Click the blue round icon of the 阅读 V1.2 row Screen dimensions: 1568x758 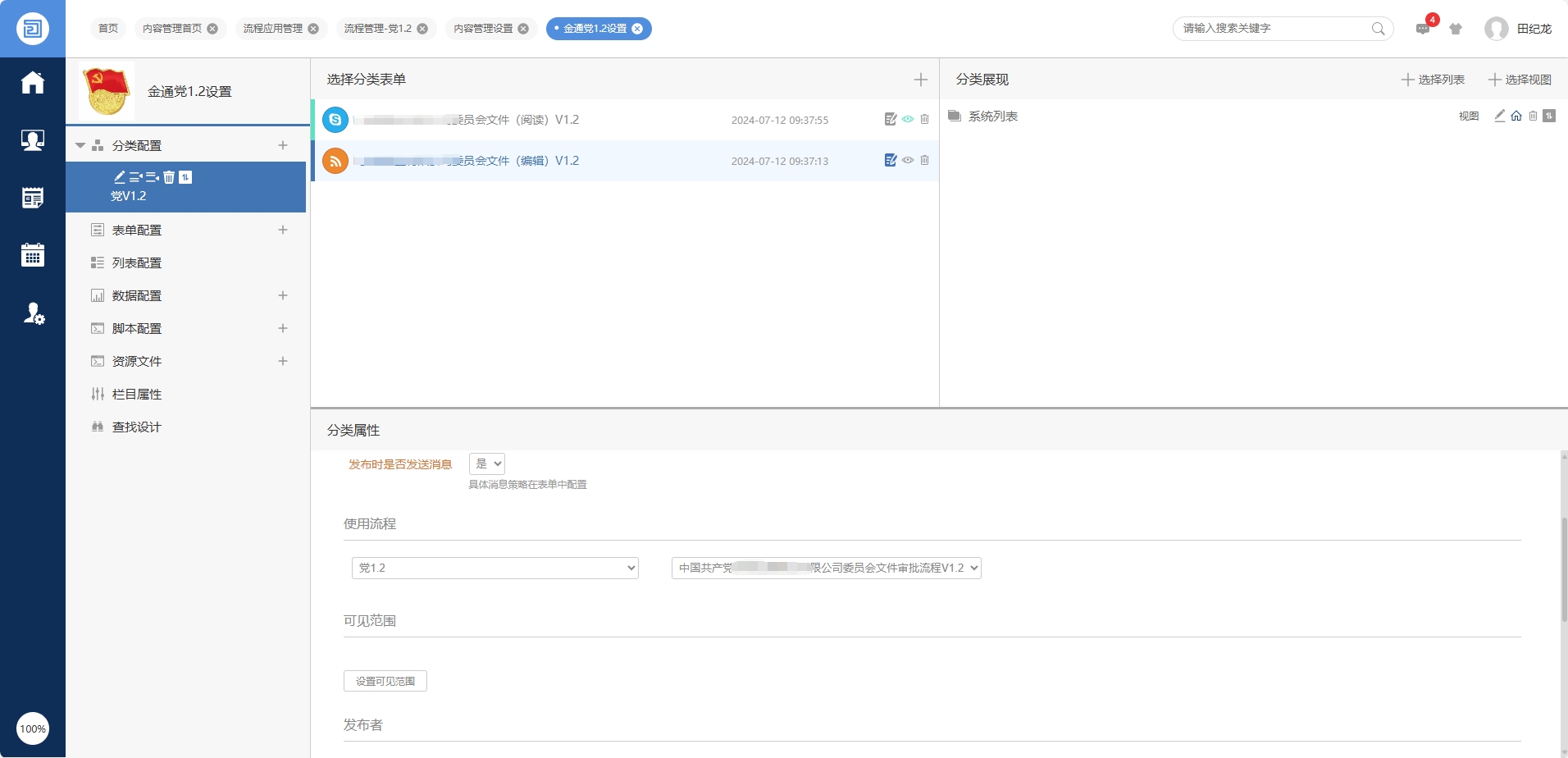tap(335, 120)
